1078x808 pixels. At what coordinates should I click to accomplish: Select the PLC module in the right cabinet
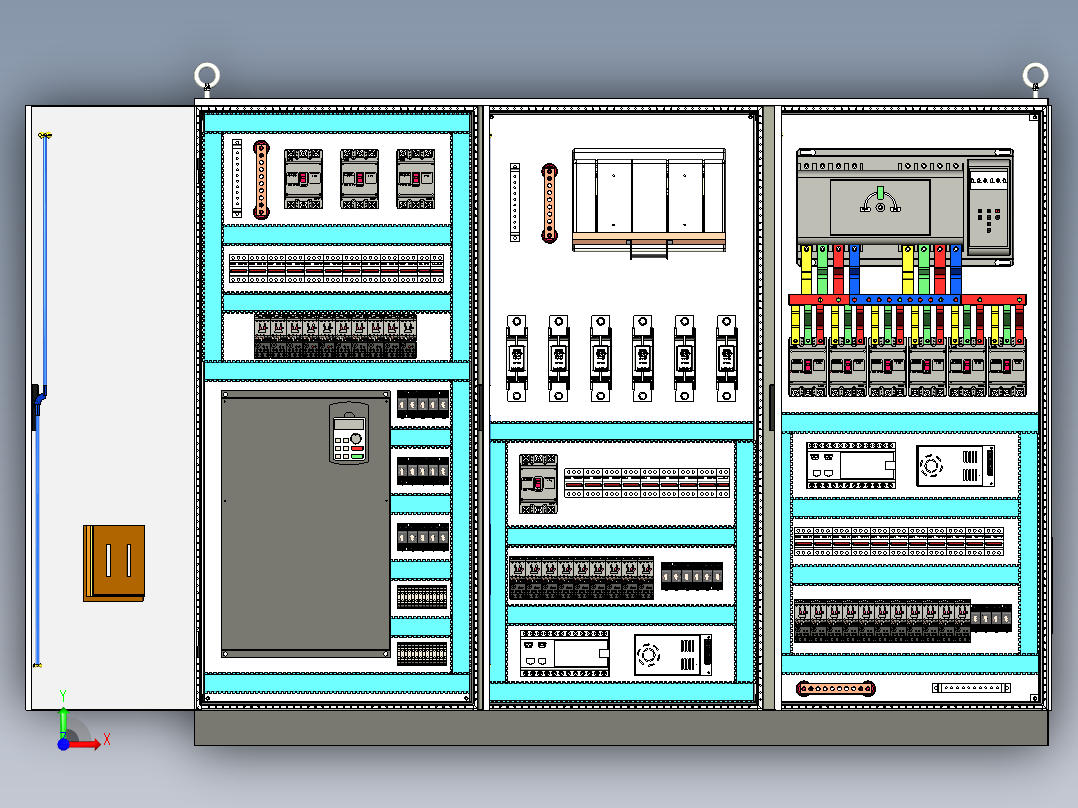tap(851, 466)
